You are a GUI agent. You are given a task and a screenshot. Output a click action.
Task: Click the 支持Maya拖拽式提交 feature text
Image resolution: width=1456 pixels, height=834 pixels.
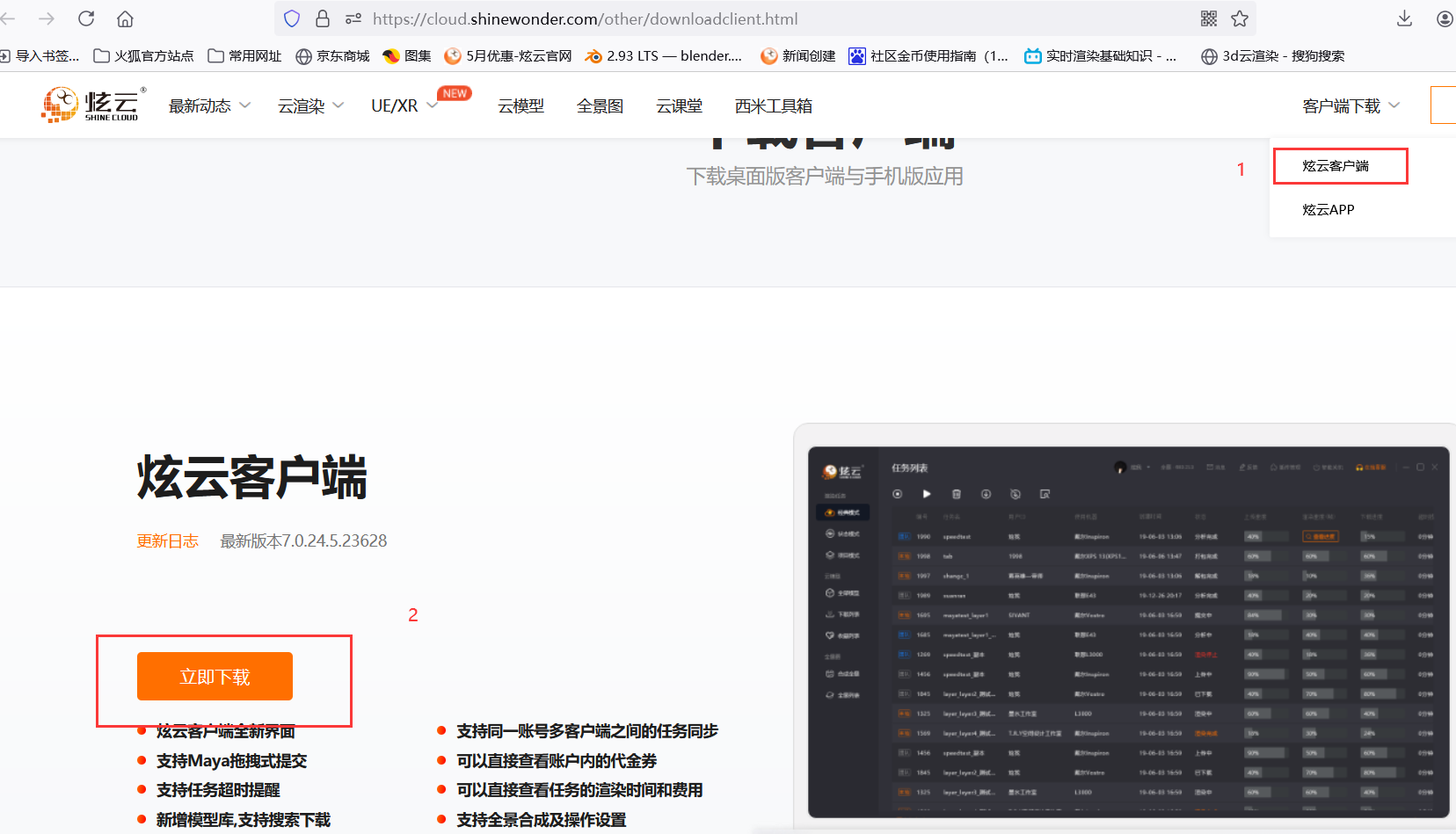coord(231,760)
